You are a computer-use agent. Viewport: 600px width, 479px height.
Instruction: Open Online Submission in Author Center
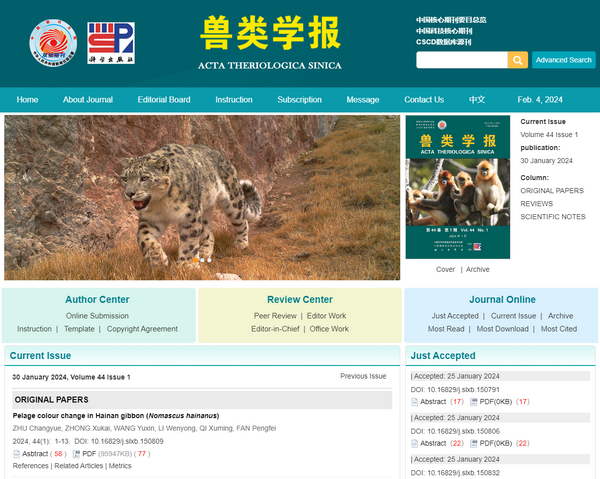(x=97, y=316)
